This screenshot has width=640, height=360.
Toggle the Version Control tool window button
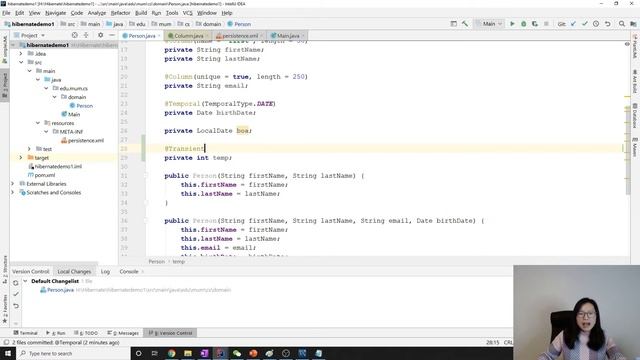click(x=170, y=333)
